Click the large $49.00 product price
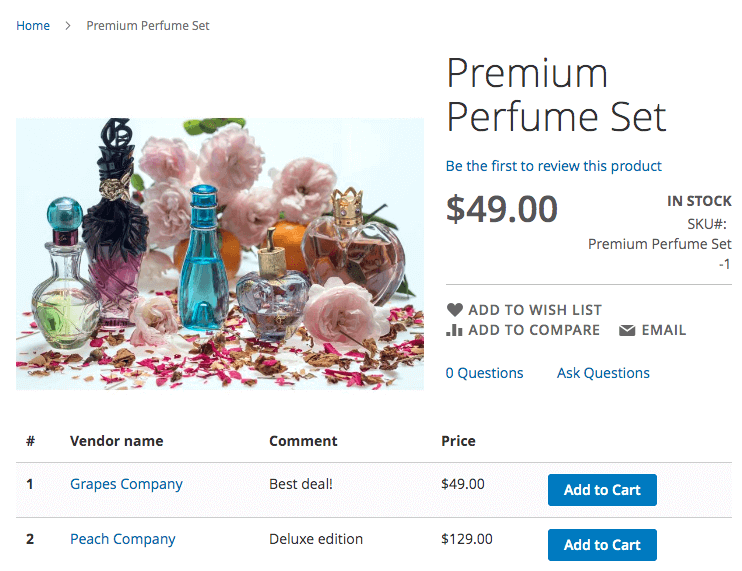The height and width of the screenshot is (571, 742). click(502, 209)
